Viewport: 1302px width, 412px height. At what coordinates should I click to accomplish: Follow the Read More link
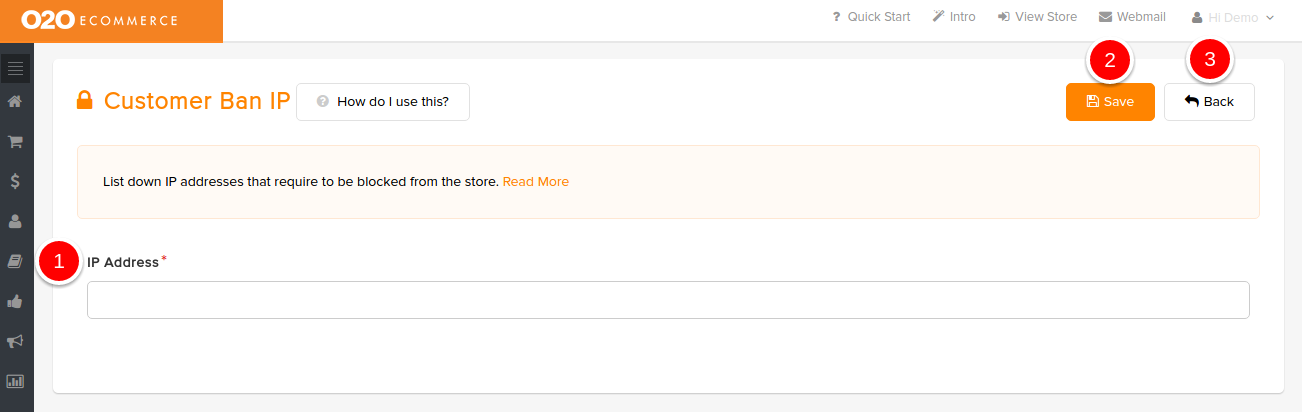[x=536, y=182]
